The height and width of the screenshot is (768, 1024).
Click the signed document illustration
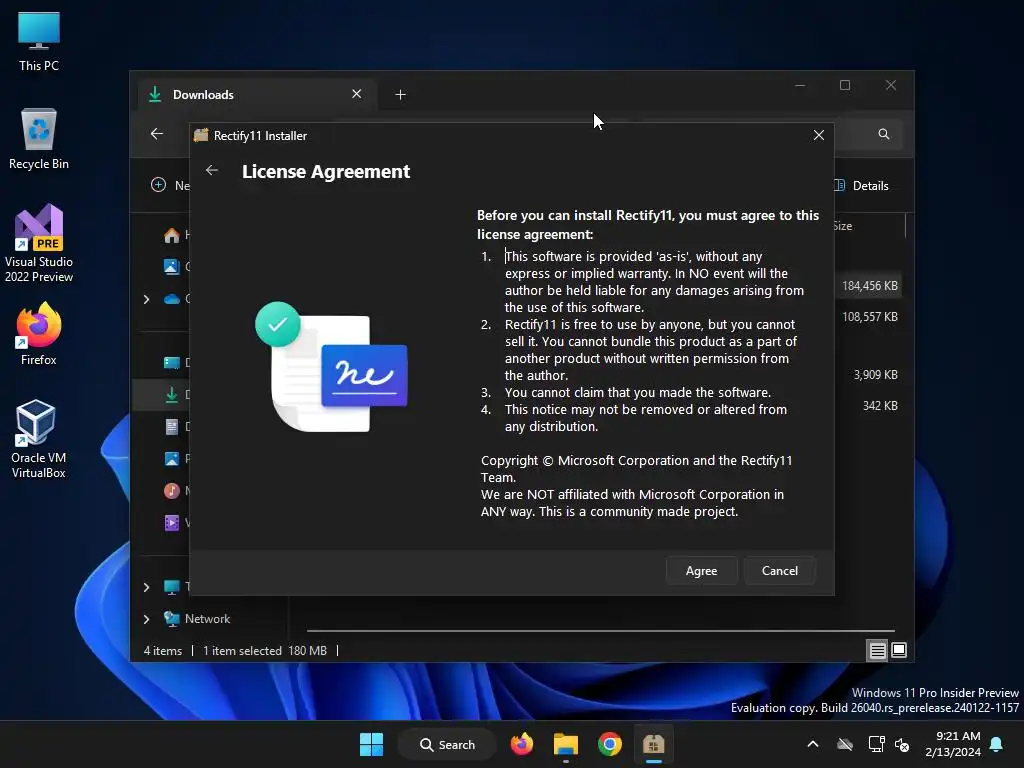click(332, 367)
